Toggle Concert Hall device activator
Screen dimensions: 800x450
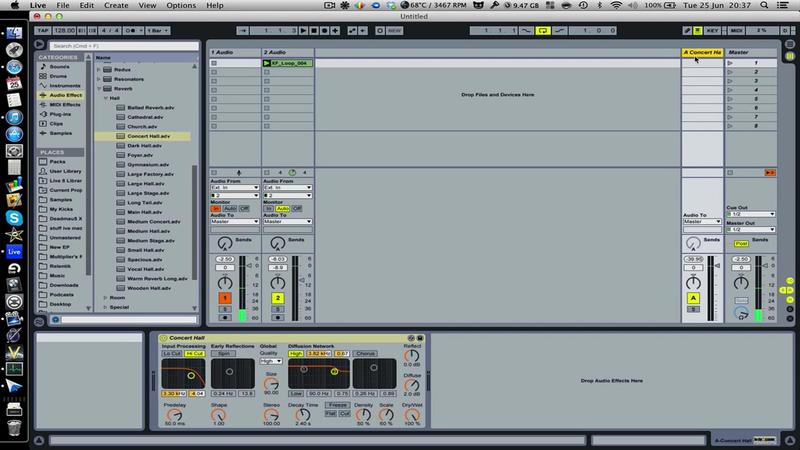pos(164,338)
